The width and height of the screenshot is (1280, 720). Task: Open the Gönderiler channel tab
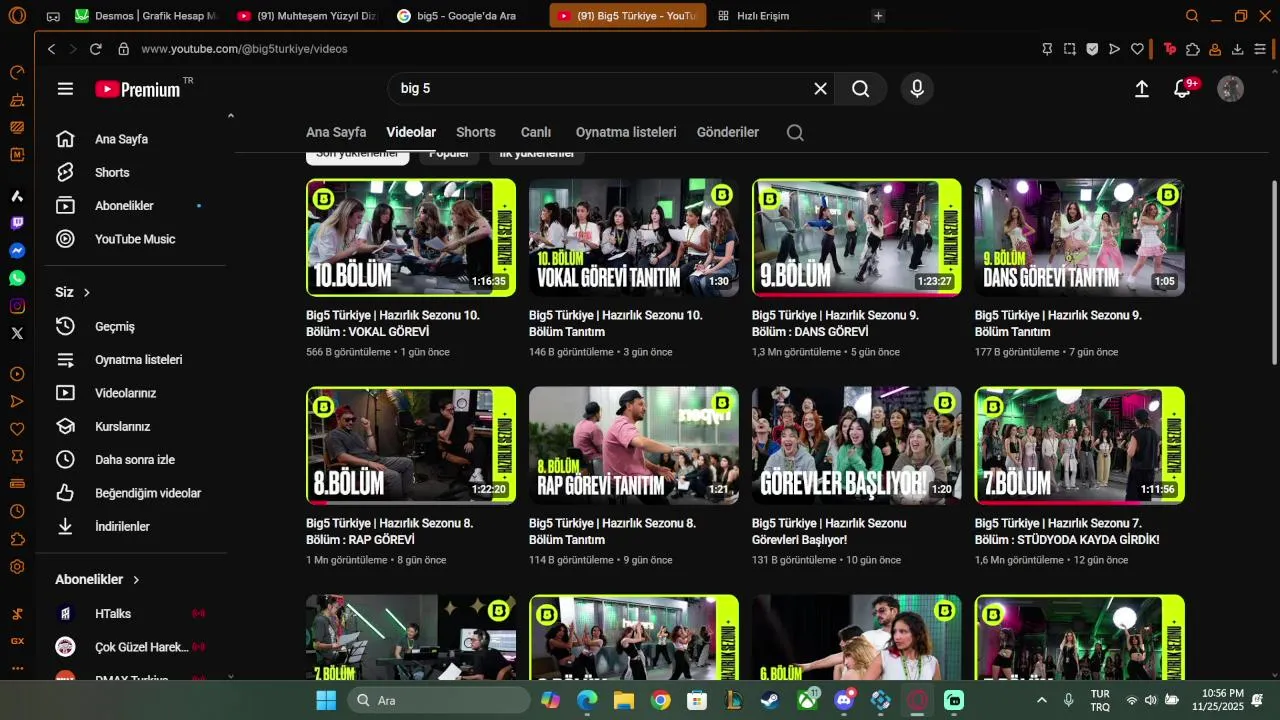point(728,133)
